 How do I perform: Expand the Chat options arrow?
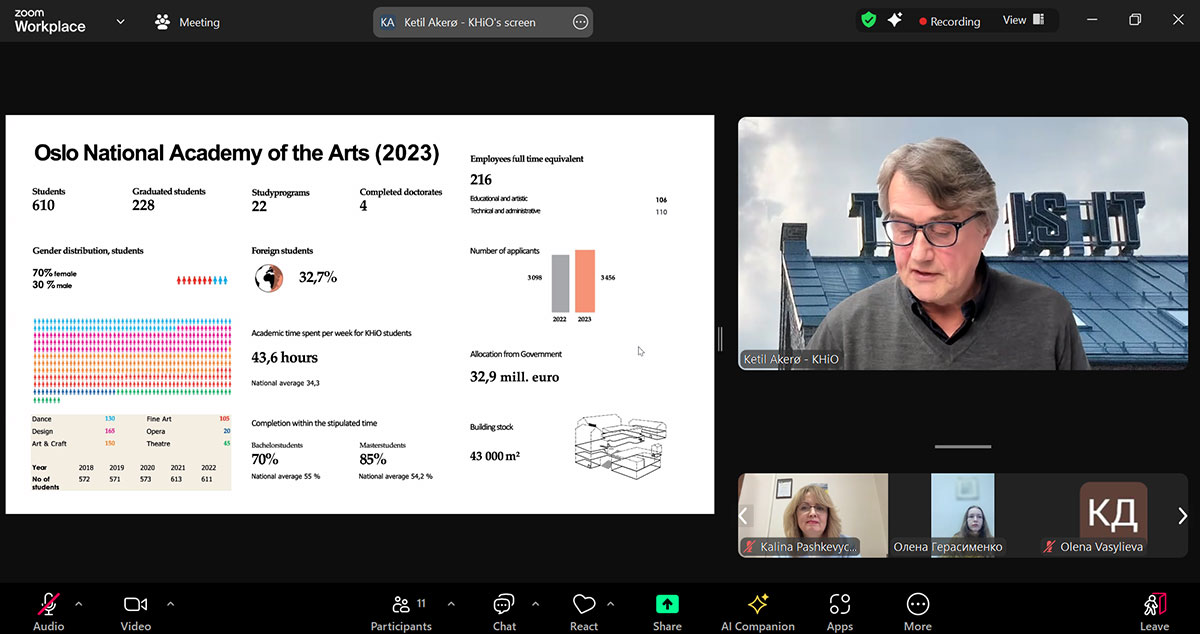pyautogui.click(x=535, y=604)
